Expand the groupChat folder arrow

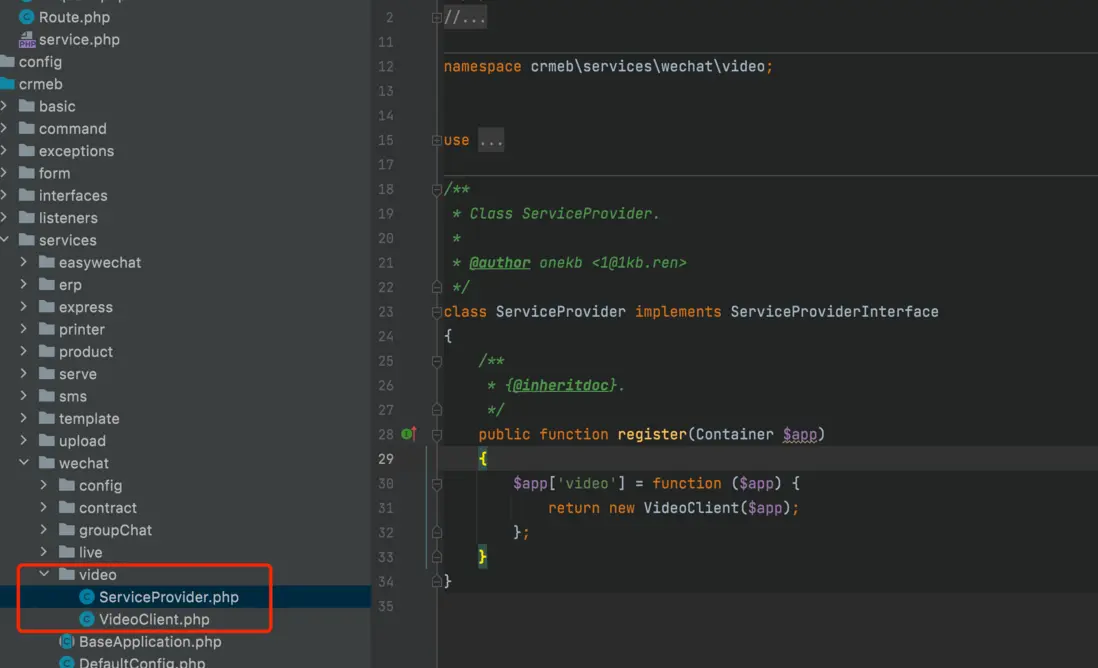[43, 529]
